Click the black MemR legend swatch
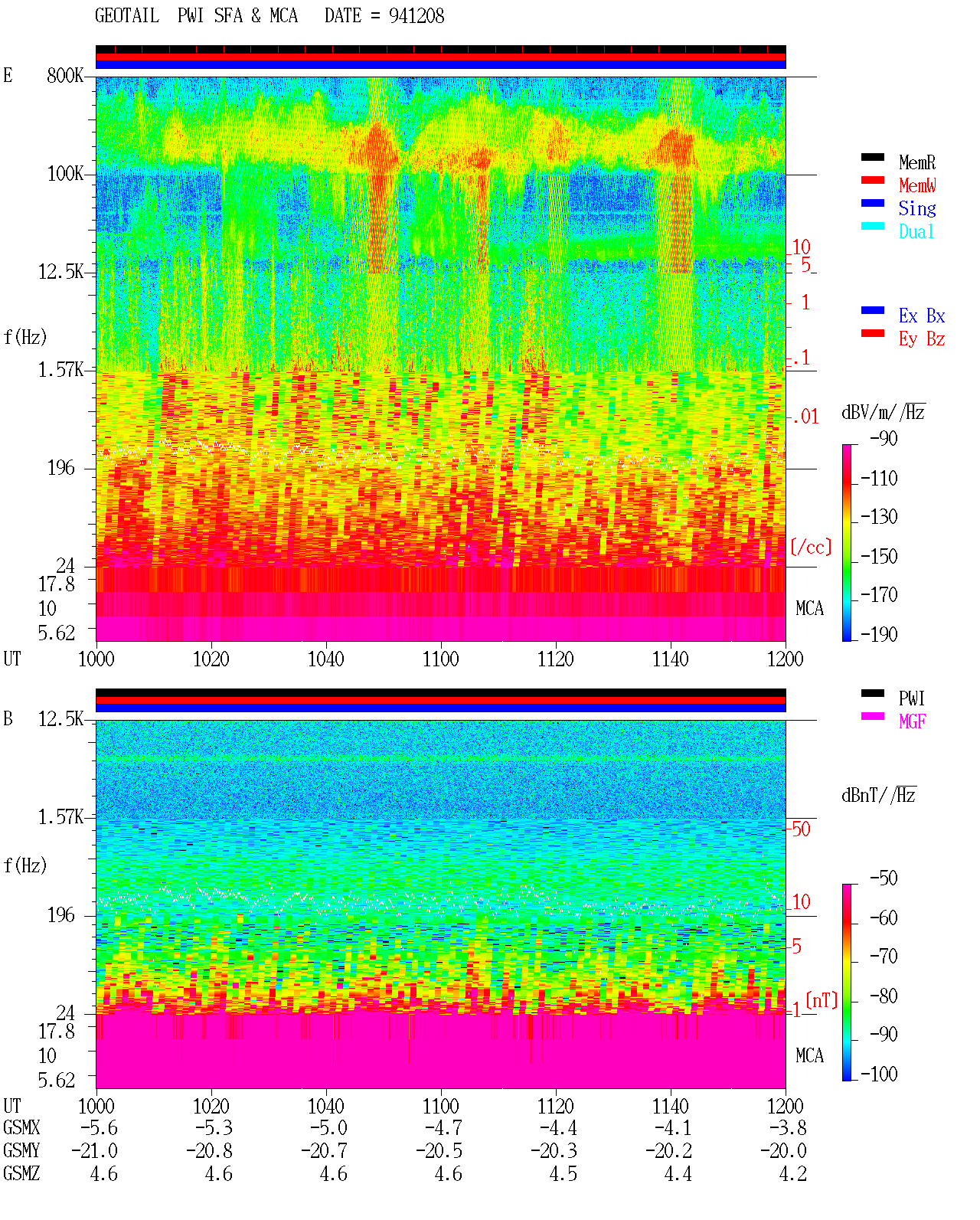The height and width of the screenshot is (1220, 980). (872, 158)
